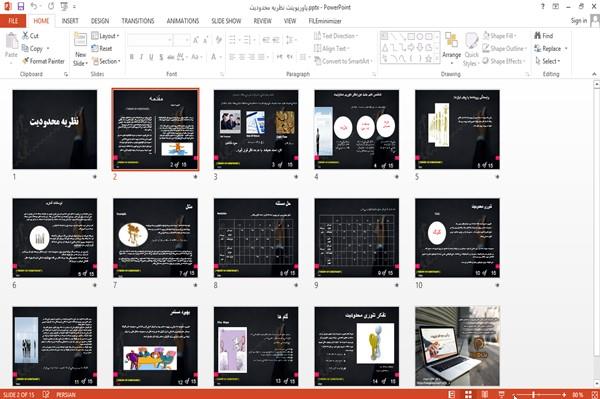Switch to FILEminimizer tab
The width and height of the screenshot is (600, 399).
pos(325,21)
